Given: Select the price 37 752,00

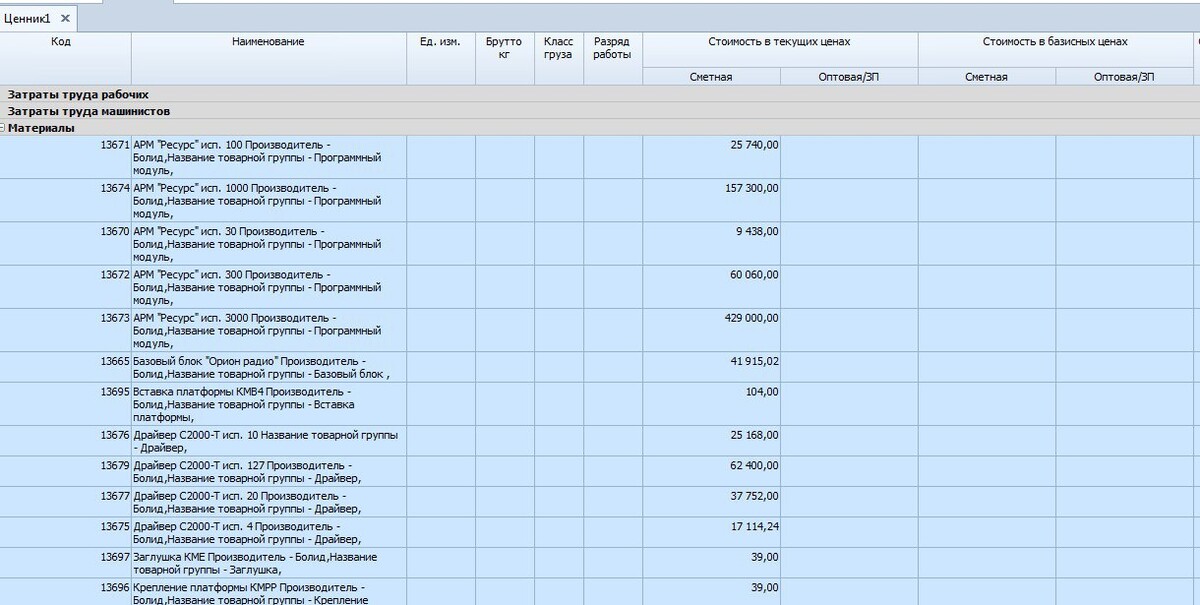Looking at the screenshot, I should 755,496.
